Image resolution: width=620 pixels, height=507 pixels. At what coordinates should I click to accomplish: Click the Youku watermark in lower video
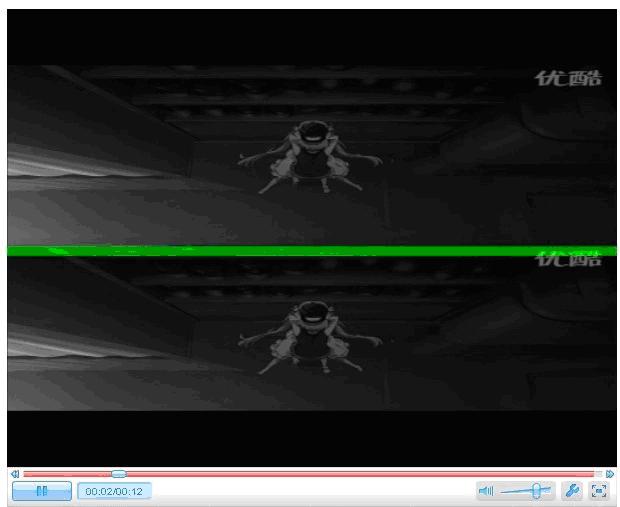[570, 260]
